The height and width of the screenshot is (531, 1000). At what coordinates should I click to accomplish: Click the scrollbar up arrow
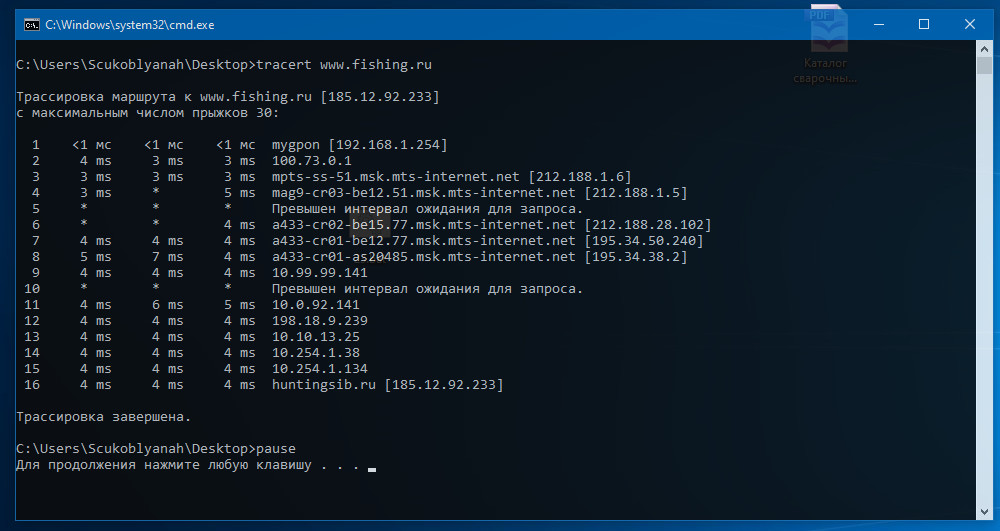(984, 49)
